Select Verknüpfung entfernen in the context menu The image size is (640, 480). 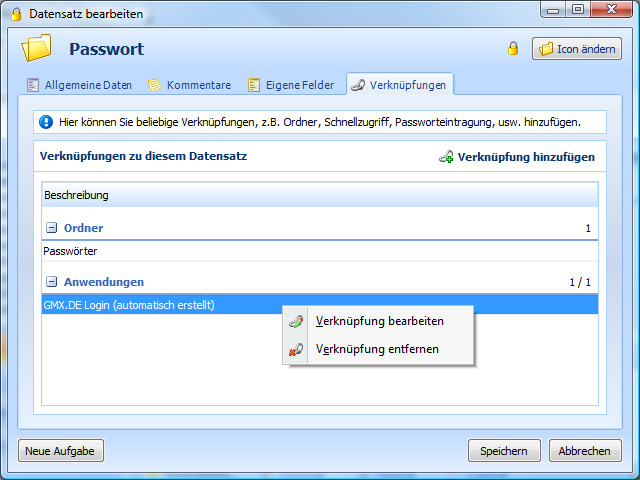(x=376, y=349)
